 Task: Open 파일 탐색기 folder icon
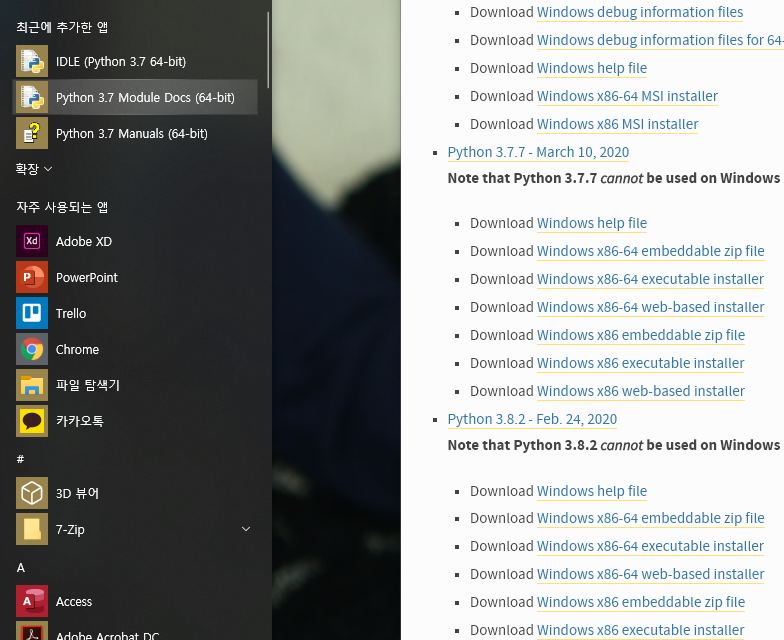(x=32, y=385)
